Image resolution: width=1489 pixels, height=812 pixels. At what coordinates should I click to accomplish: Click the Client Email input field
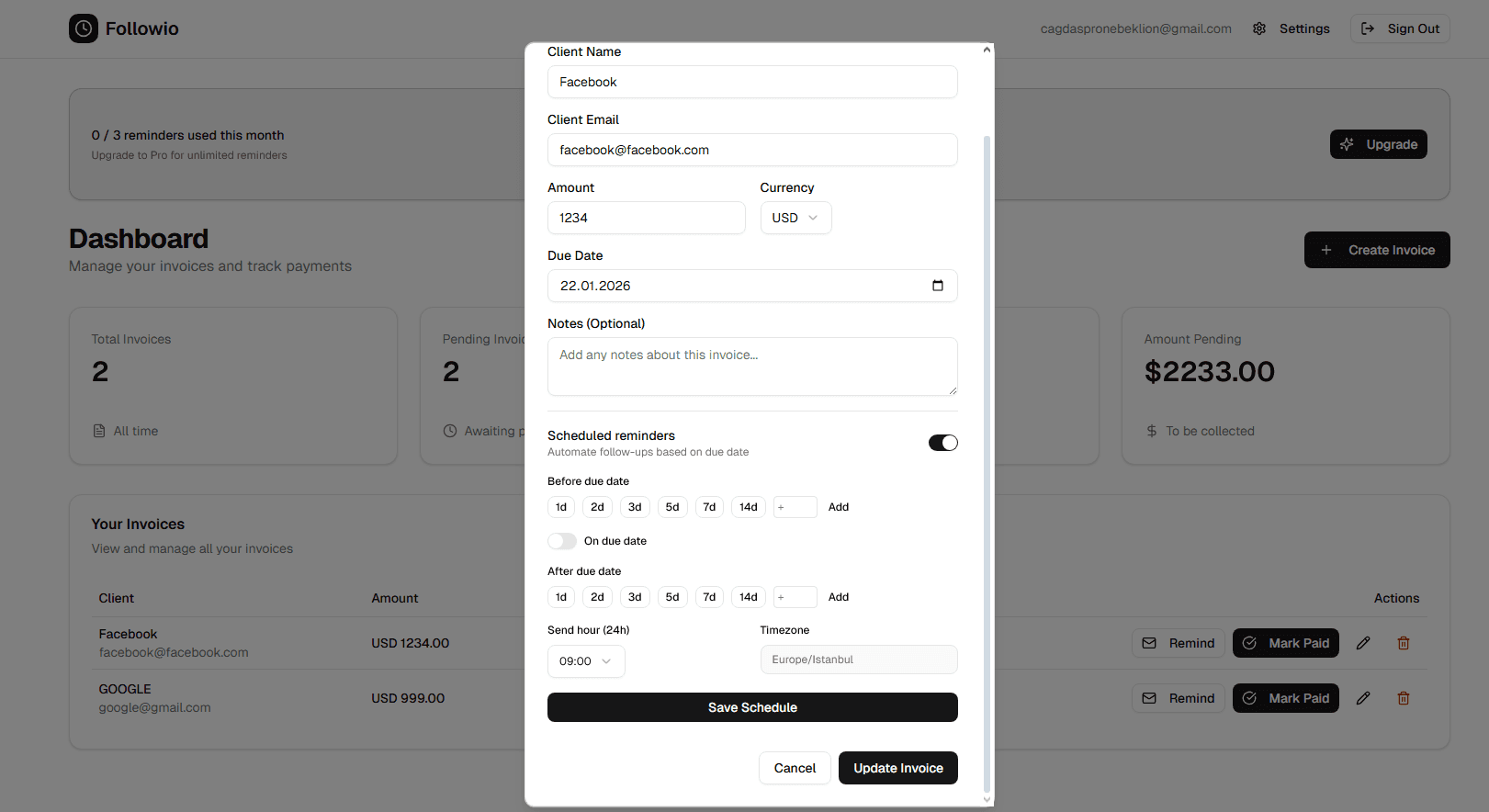(752, 150)
